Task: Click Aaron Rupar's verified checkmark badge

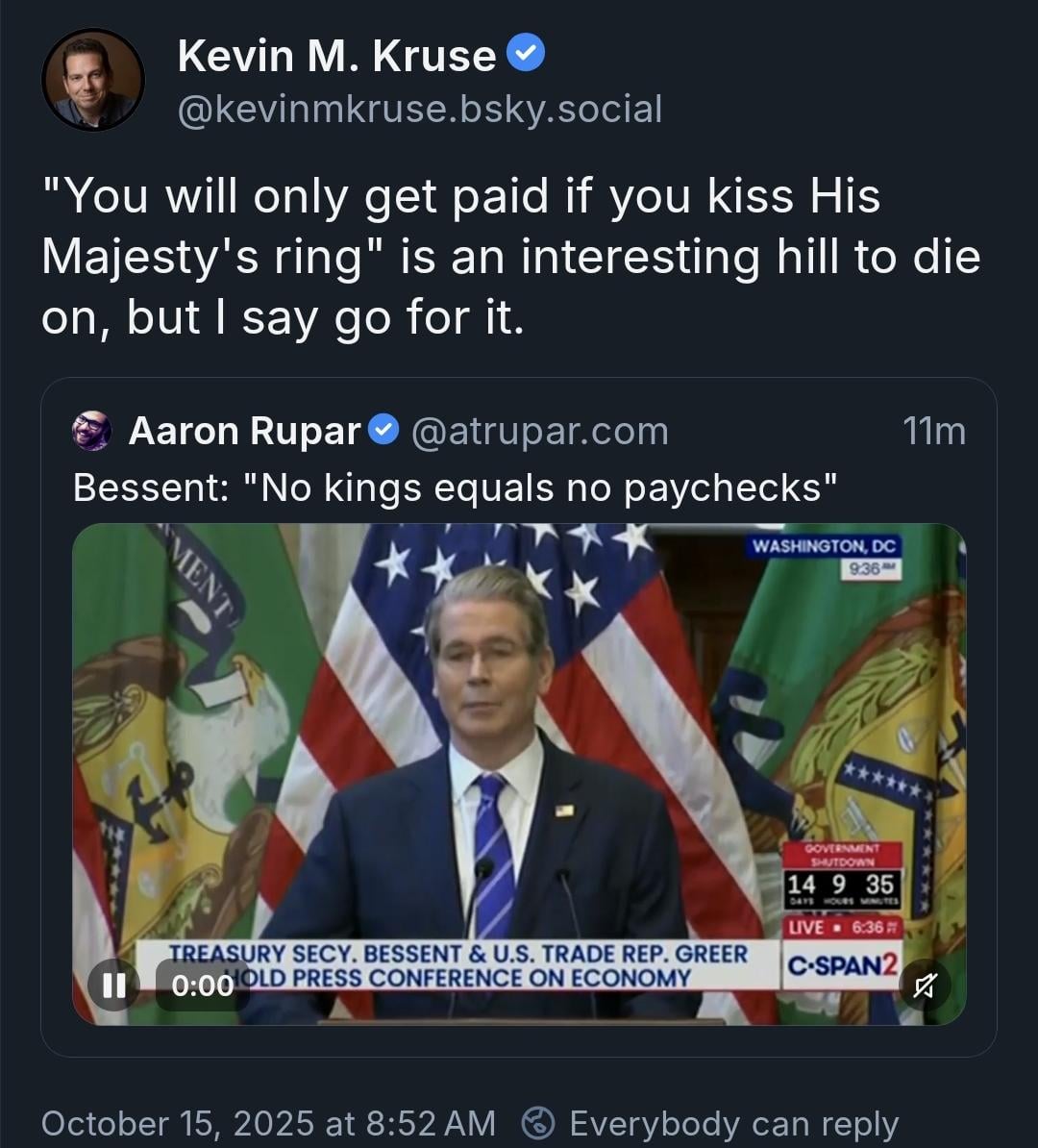Action: [x=385, y=430]
